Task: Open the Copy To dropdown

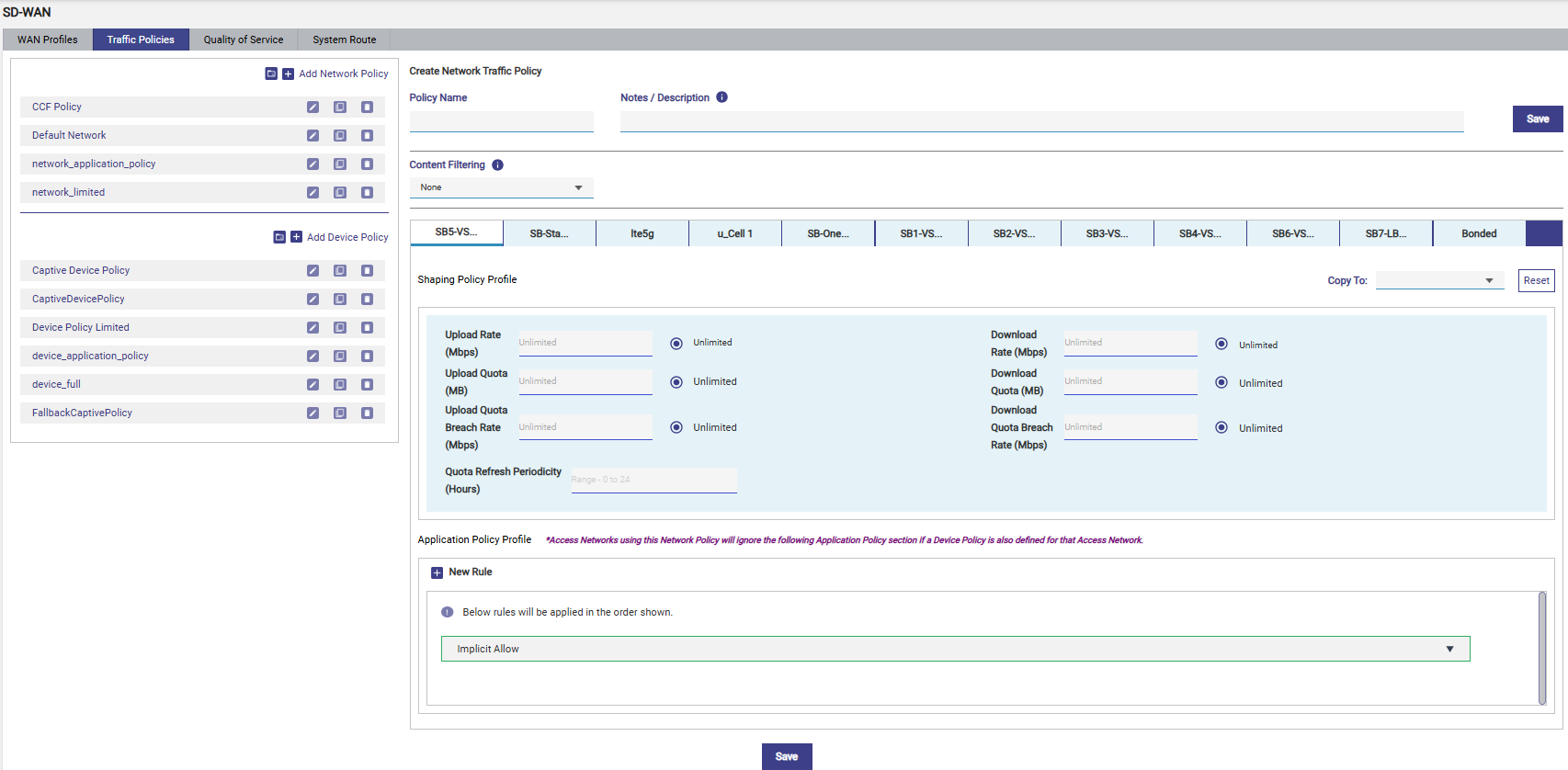Action: coord(1439,280)
